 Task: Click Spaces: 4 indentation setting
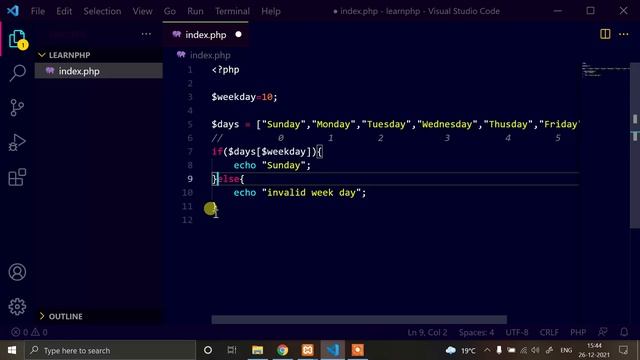point(476,332)
